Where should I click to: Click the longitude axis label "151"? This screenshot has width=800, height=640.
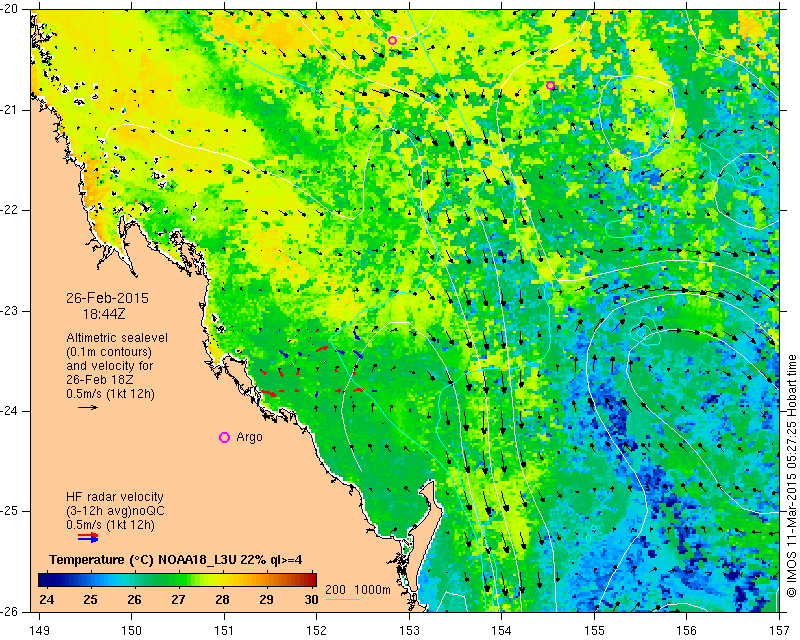(224, 631)
